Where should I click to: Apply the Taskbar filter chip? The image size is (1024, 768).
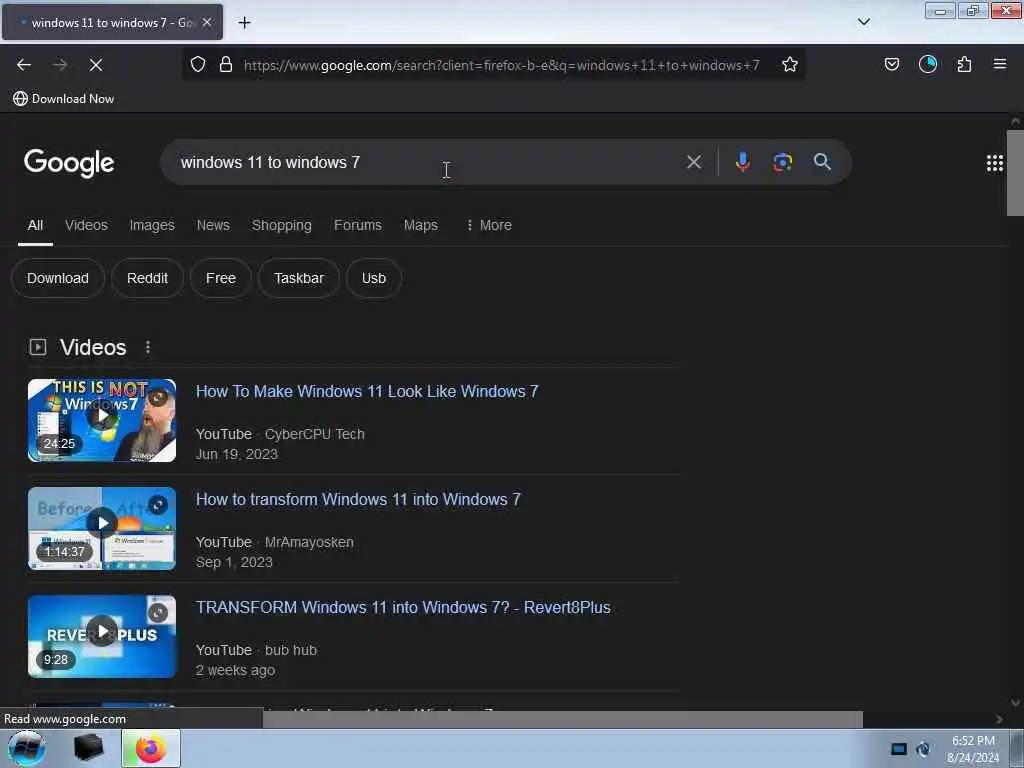(x=299, y=278)
